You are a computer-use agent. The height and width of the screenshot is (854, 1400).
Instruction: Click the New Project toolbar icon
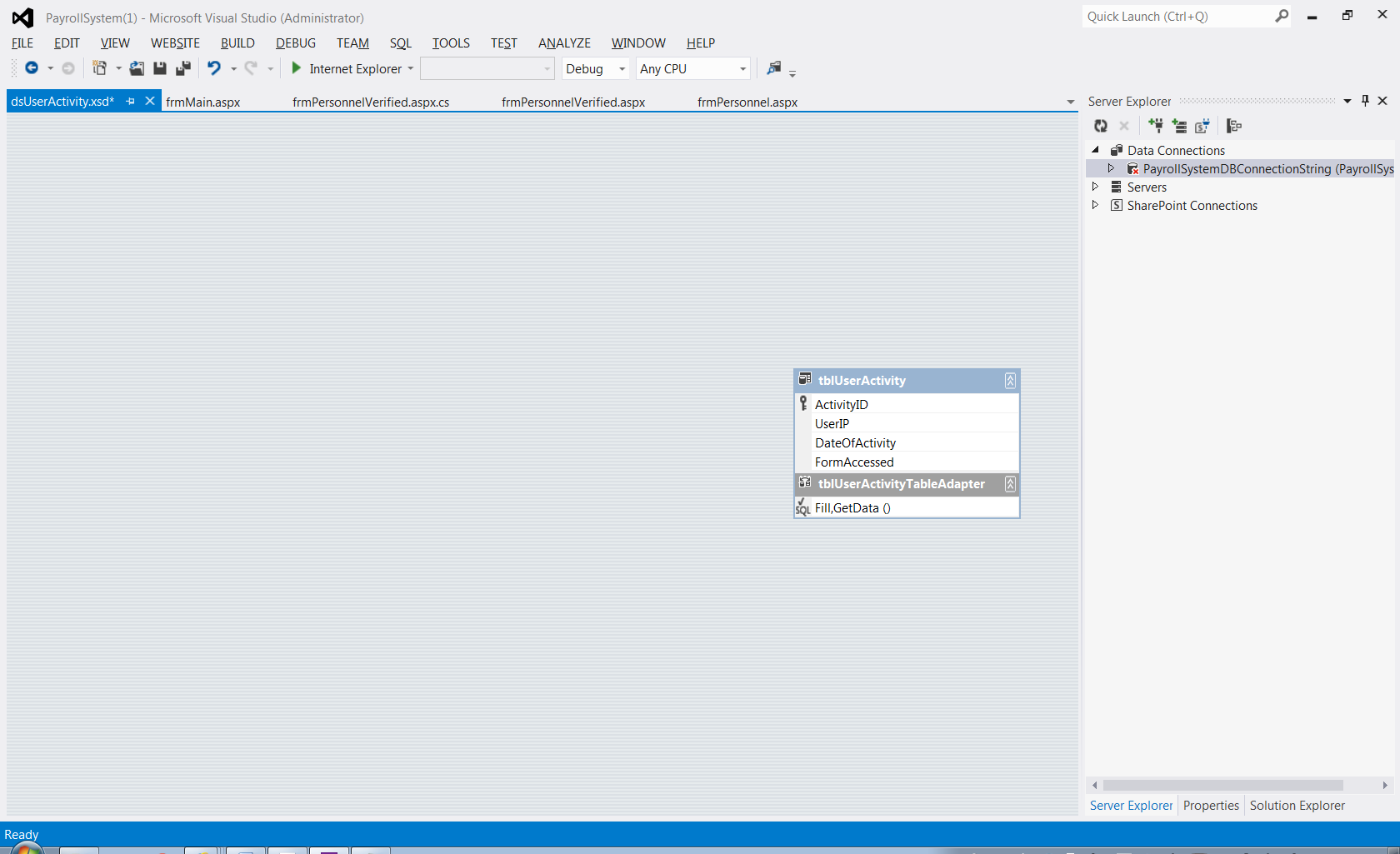pyautogui.click(x=99, y=68)
